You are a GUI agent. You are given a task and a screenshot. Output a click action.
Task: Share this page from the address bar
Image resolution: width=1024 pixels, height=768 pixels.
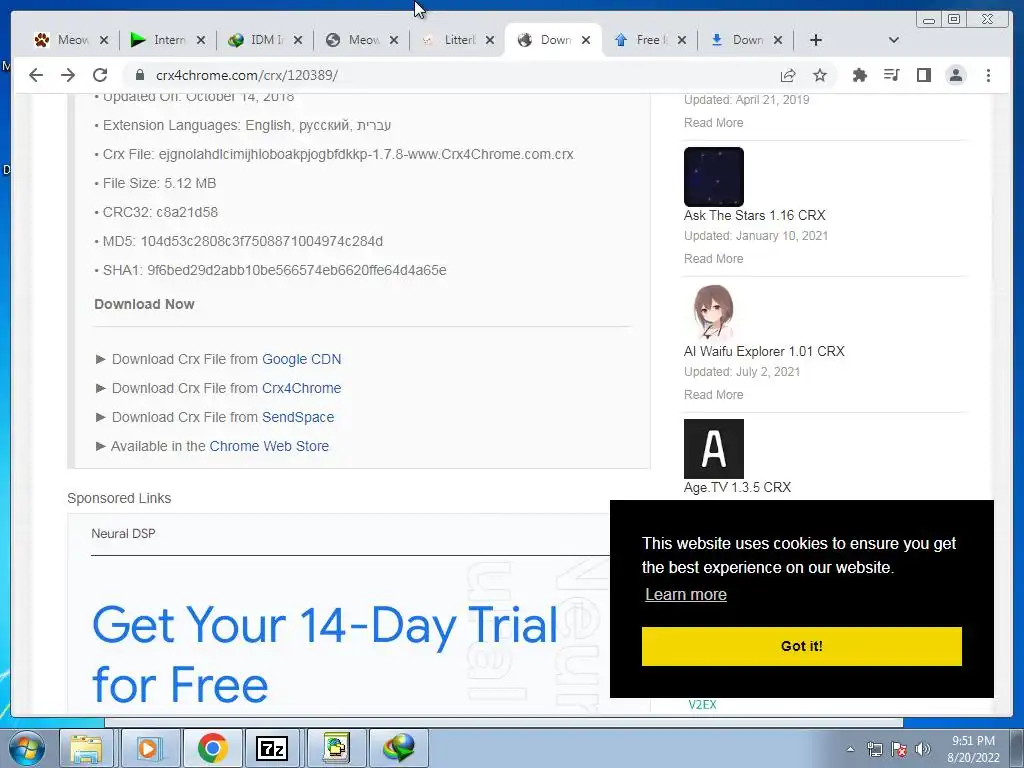coord(788,75)
